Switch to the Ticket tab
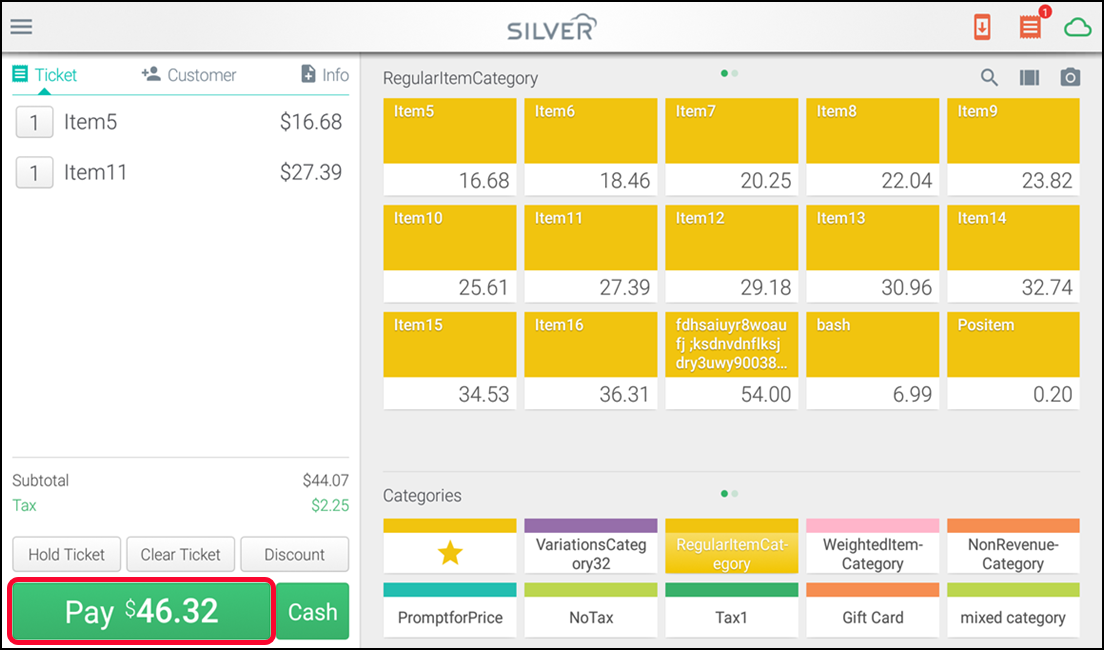The height and width of the screenshot is (650, 1104). coord(44,75)
